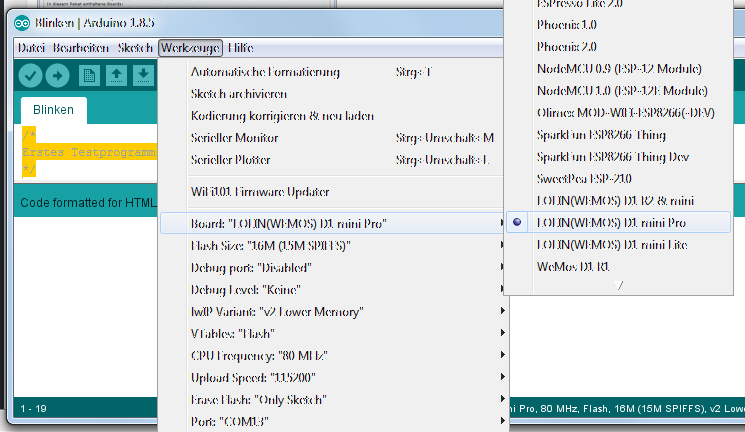Click the Upload arrow toolbar icon

click(x=57, y=75)
